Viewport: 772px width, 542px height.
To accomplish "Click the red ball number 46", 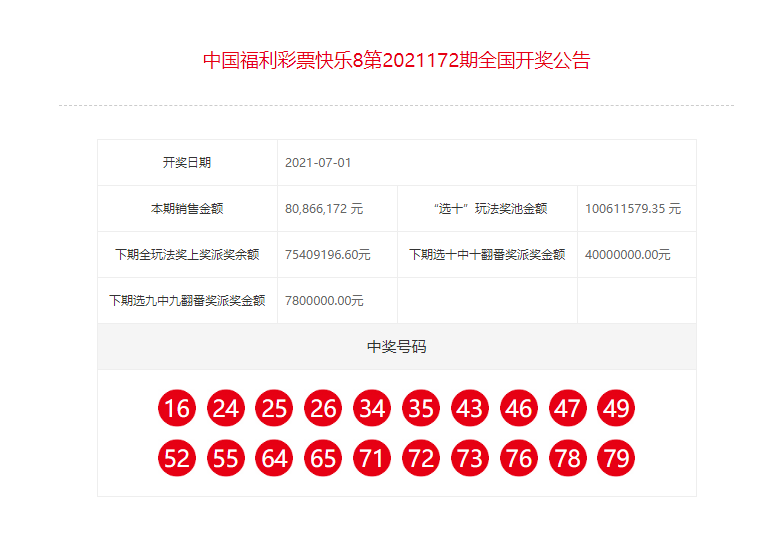I will pyautogui.click(x=518, y=408).
